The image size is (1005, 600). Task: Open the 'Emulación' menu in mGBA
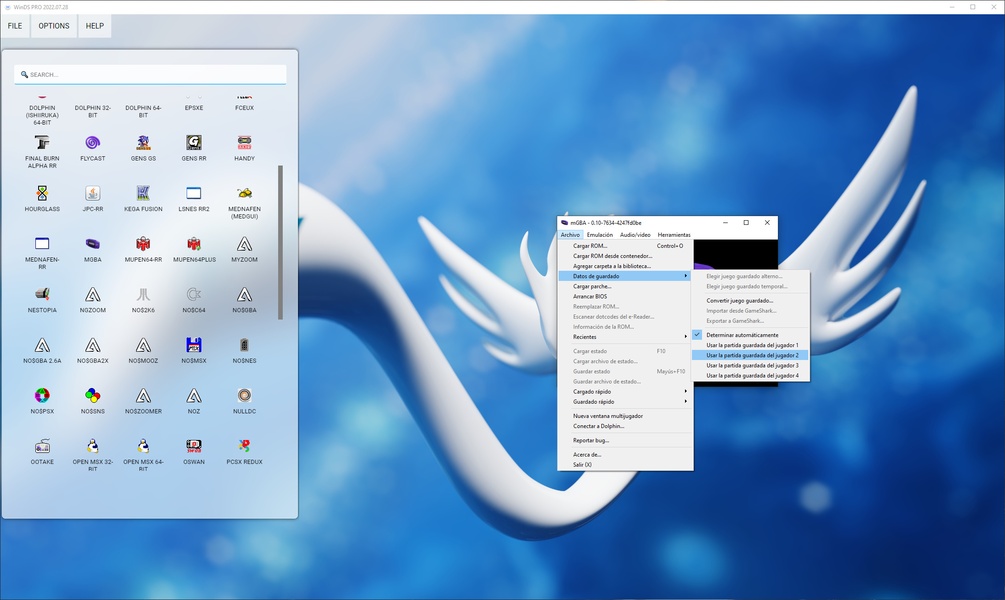pyautogui.click(x=600, y=235)
